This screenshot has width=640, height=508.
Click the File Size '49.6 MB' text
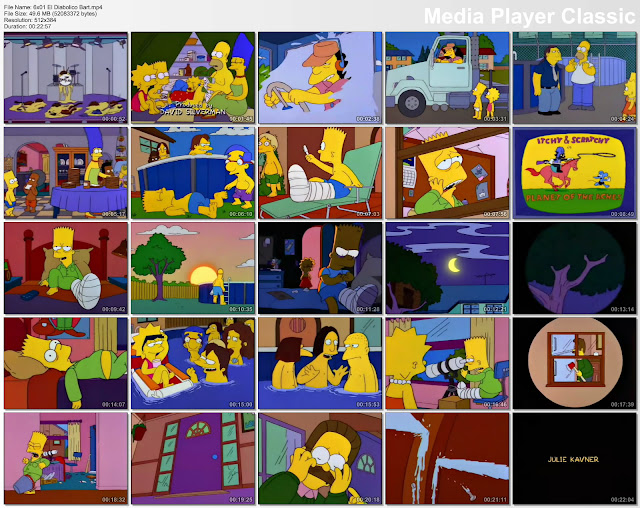[x=51, y=13]
